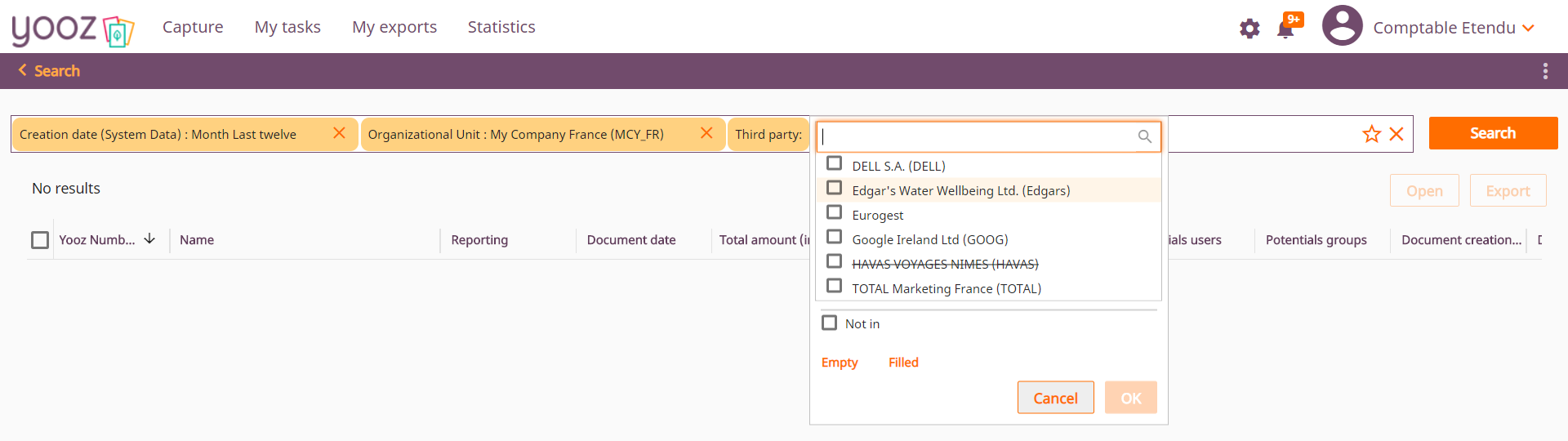
Task: Go back with the Search chevron
Action: pos(22,70)
